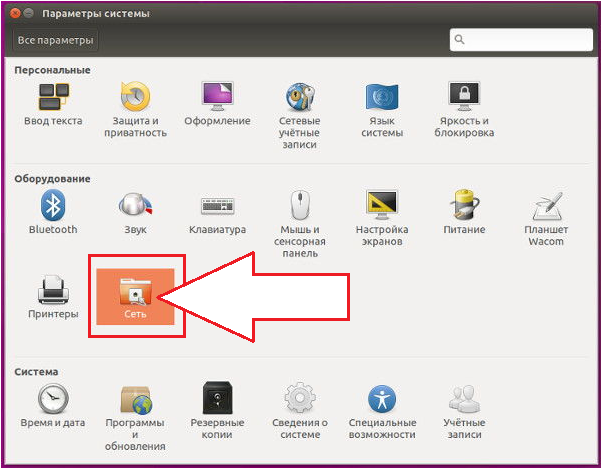
Task: Open the Принтеры printer icon
Action: (x=53, y=289)
